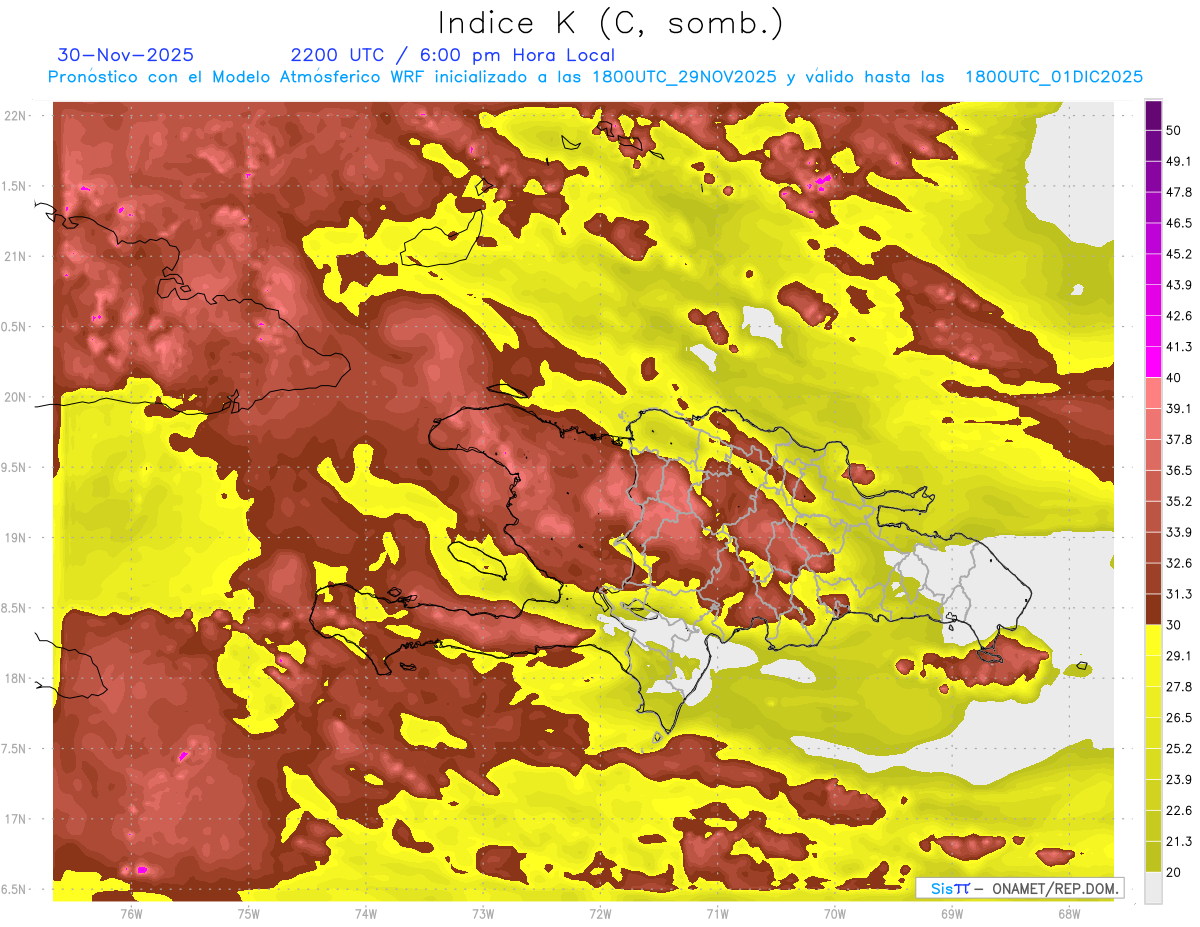Click the legend value '22.6'
Viewport: 1200px width, 927px height.
(1179, 810)
